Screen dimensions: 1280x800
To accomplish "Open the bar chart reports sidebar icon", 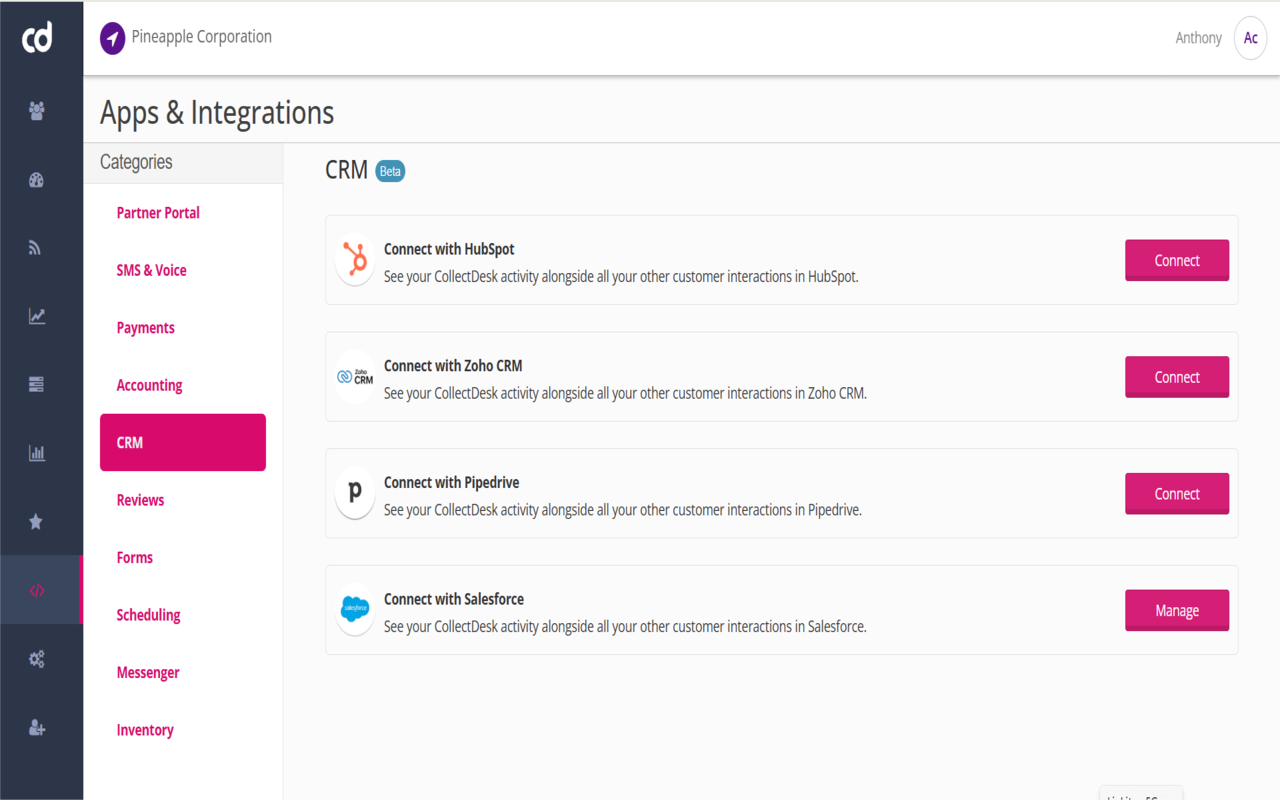I will (37, 453).
